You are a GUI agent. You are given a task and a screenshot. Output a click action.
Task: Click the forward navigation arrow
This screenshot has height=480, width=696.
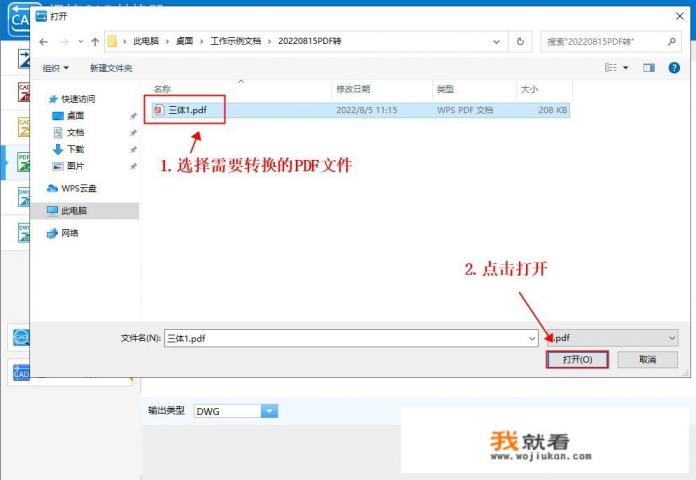[64, 42]
